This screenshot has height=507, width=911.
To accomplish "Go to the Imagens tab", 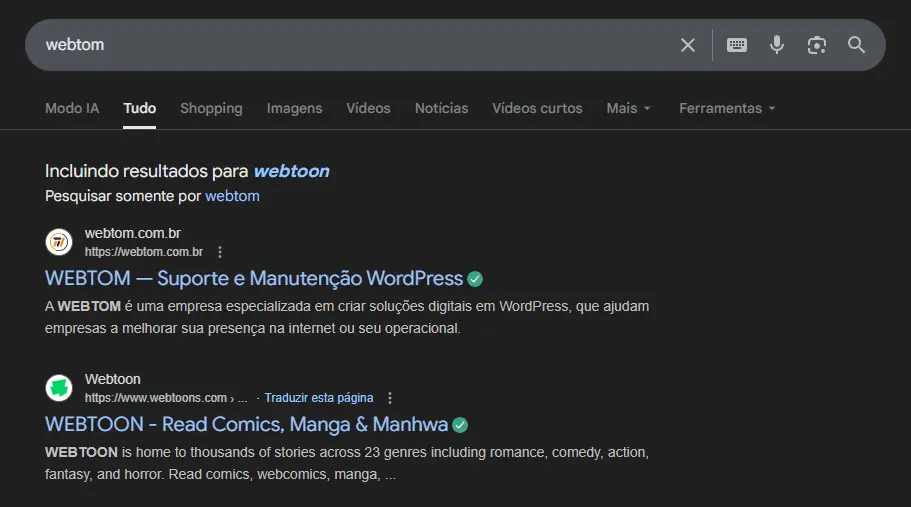I will coord(295,108).
